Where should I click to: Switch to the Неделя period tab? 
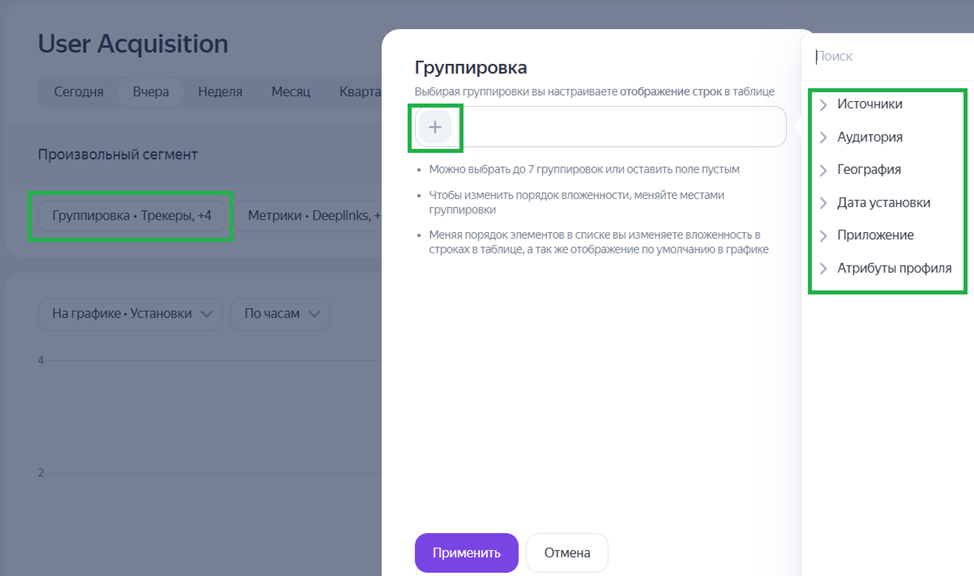point(220,91)
